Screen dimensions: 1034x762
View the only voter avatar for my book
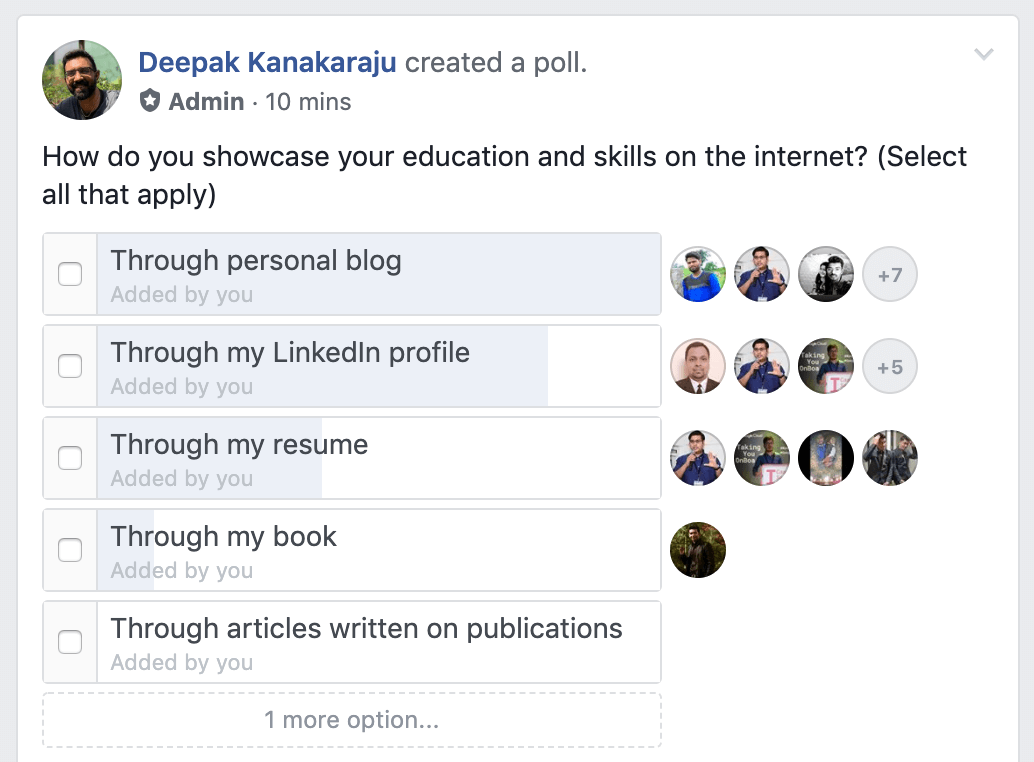coord(698,550)
